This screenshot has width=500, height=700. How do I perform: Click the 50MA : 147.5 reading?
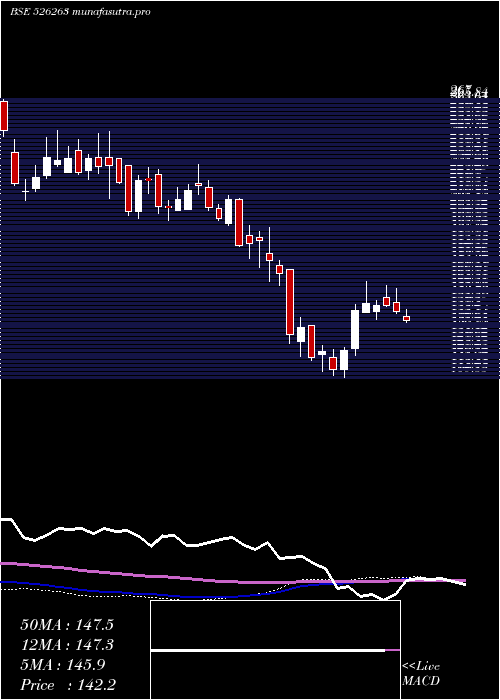[x=67, y=625]
